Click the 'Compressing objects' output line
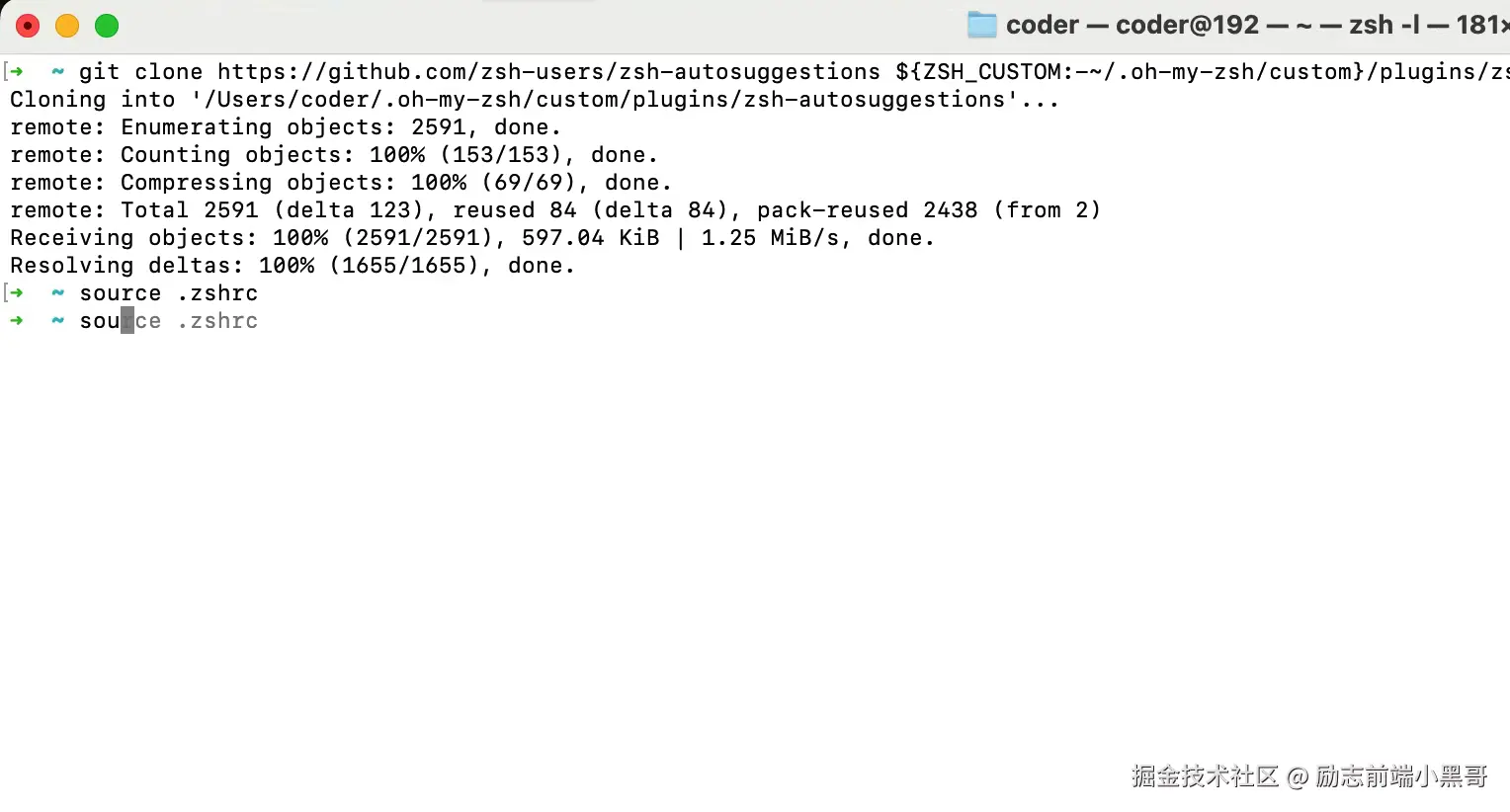Screen dimensions: 1510x812 [341, 183]
